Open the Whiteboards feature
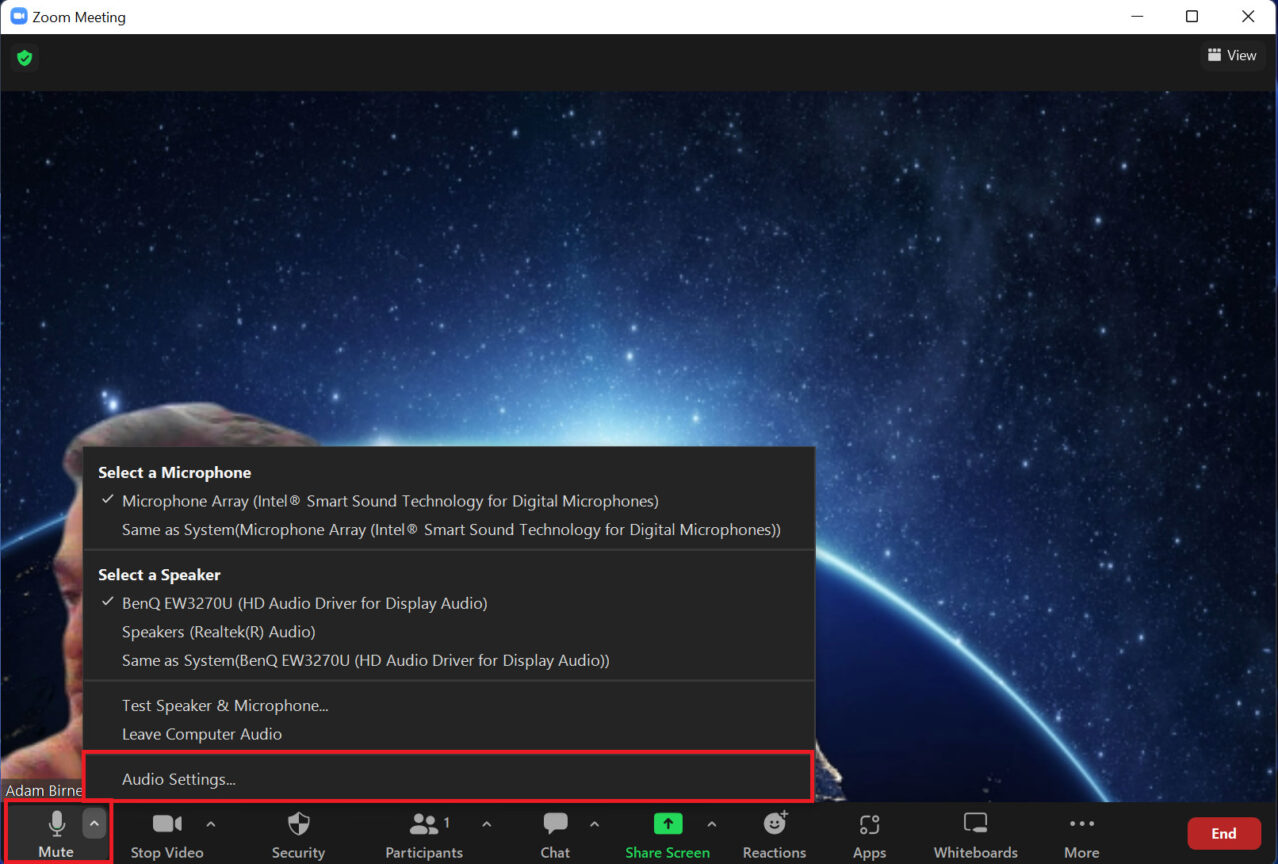 [974, 832]
